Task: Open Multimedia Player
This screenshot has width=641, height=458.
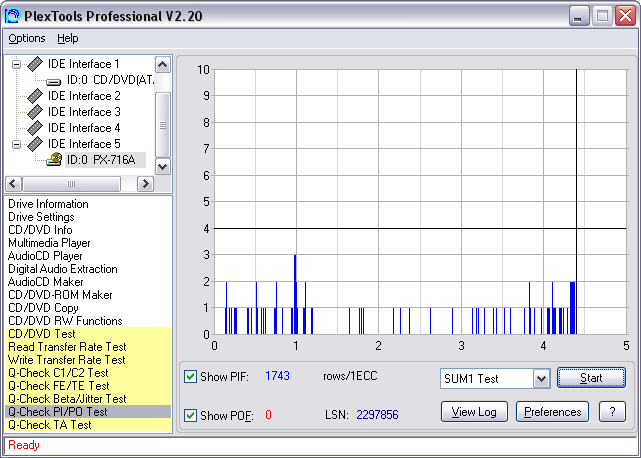Action: click(x=49, y=243)
